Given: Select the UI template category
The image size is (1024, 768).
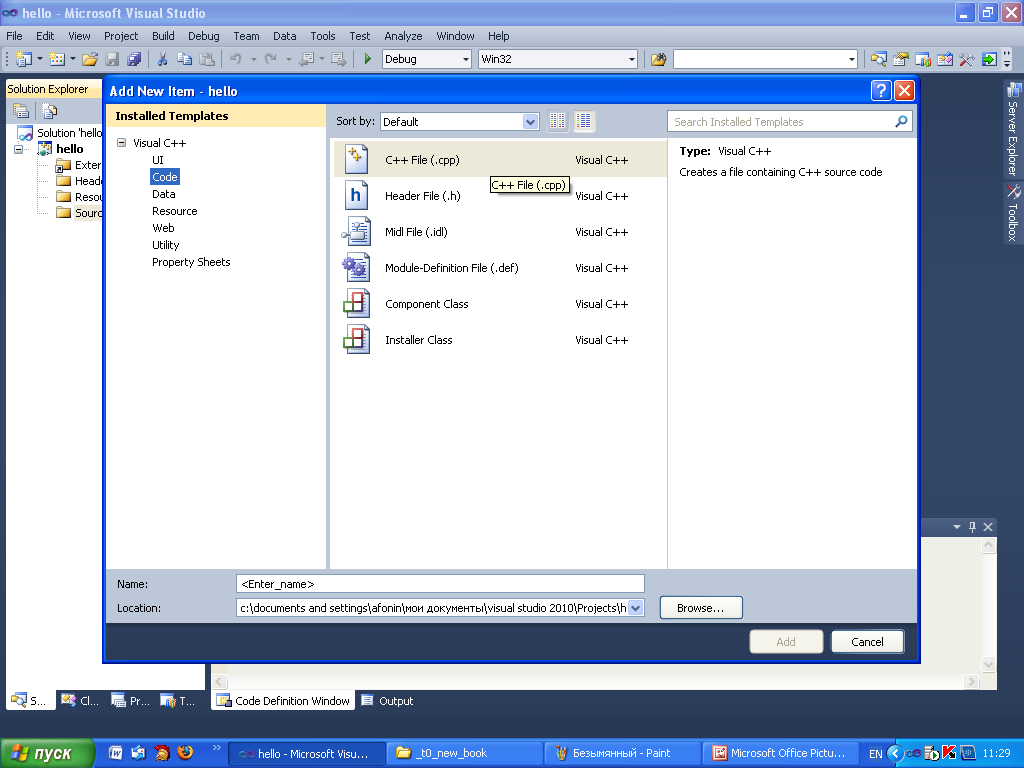Looking at the screenshot, I should point(158,160).
